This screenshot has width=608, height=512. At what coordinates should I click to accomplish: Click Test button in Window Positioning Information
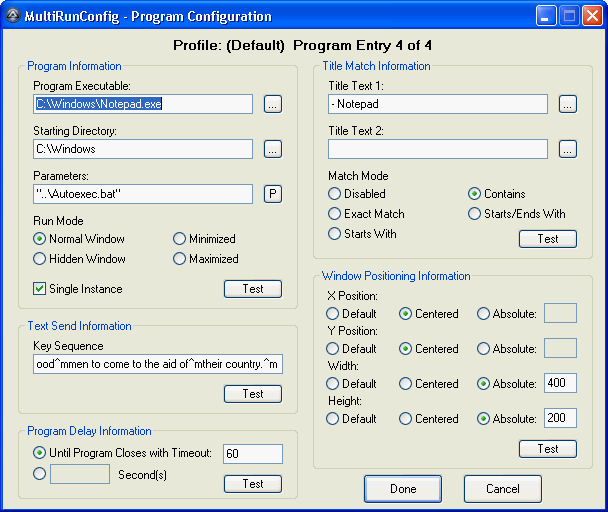(x=548, y=449)
